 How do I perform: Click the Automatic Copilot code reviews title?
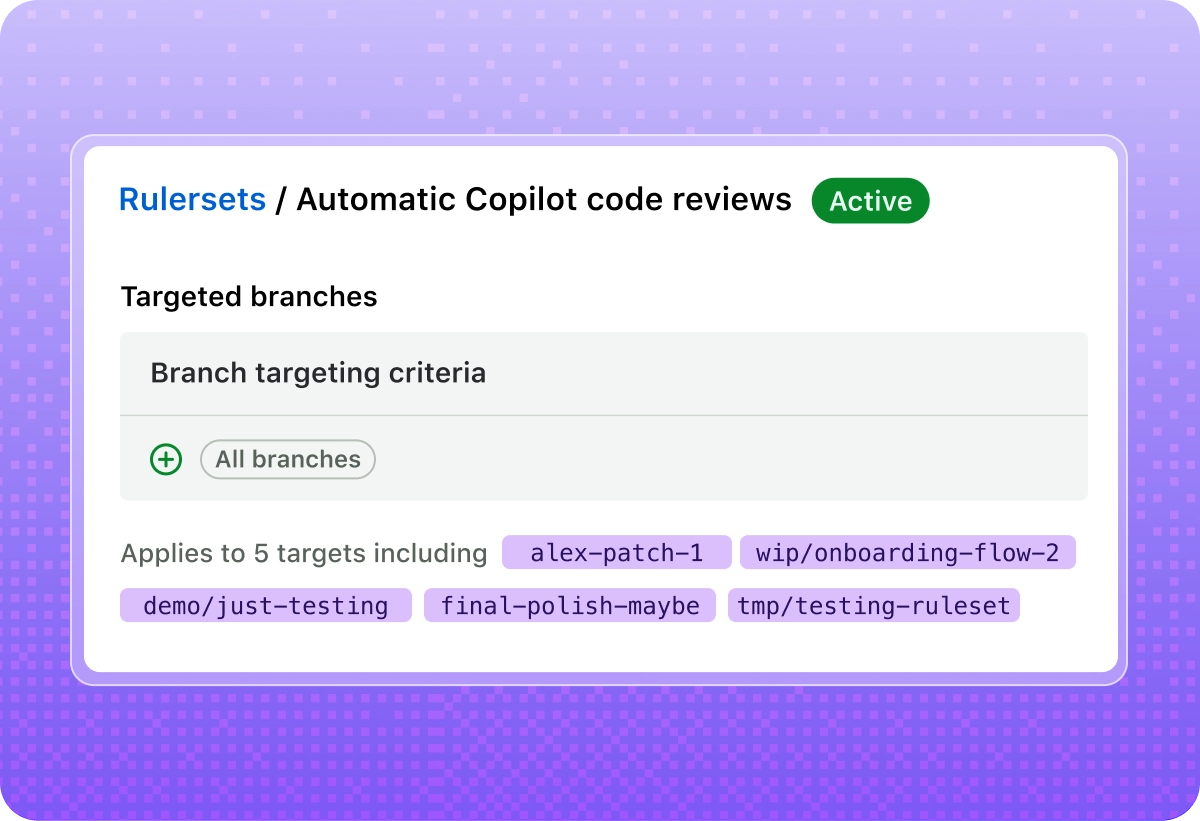(x=543, y=200)
